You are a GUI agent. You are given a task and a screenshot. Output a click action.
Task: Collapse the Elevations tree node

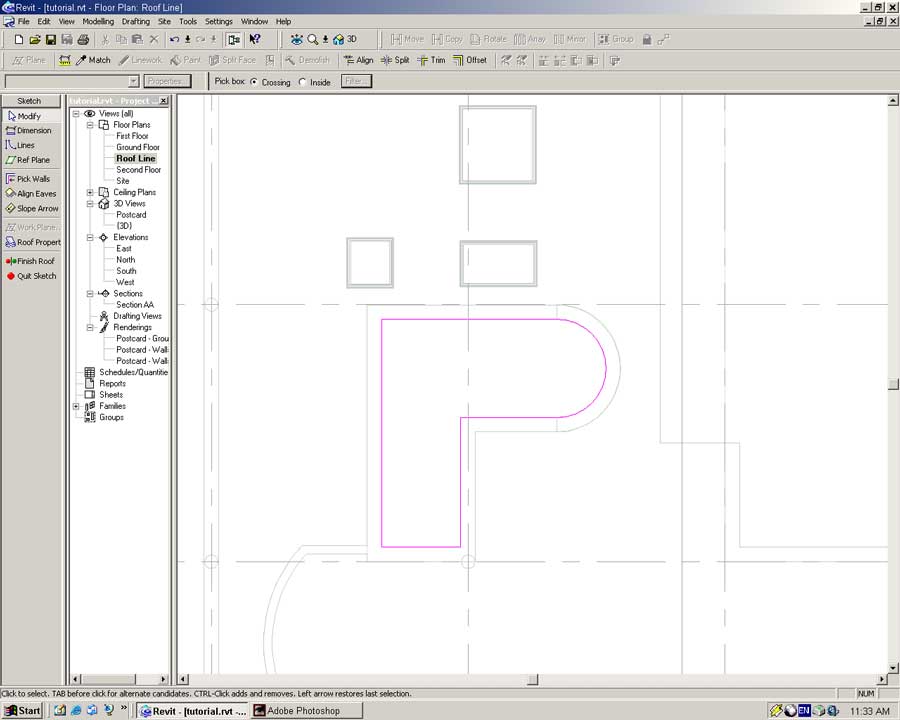click(90, 237)
